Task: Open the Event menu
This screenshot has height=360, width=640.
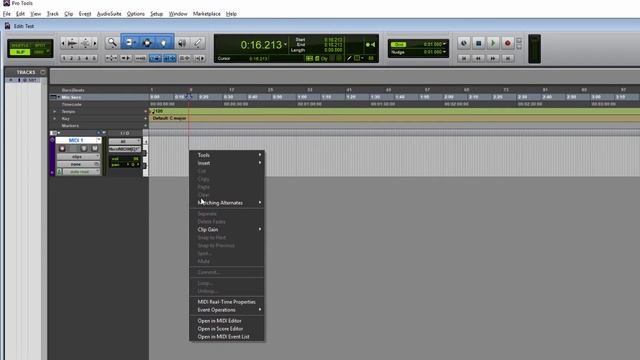Action: 85,14
